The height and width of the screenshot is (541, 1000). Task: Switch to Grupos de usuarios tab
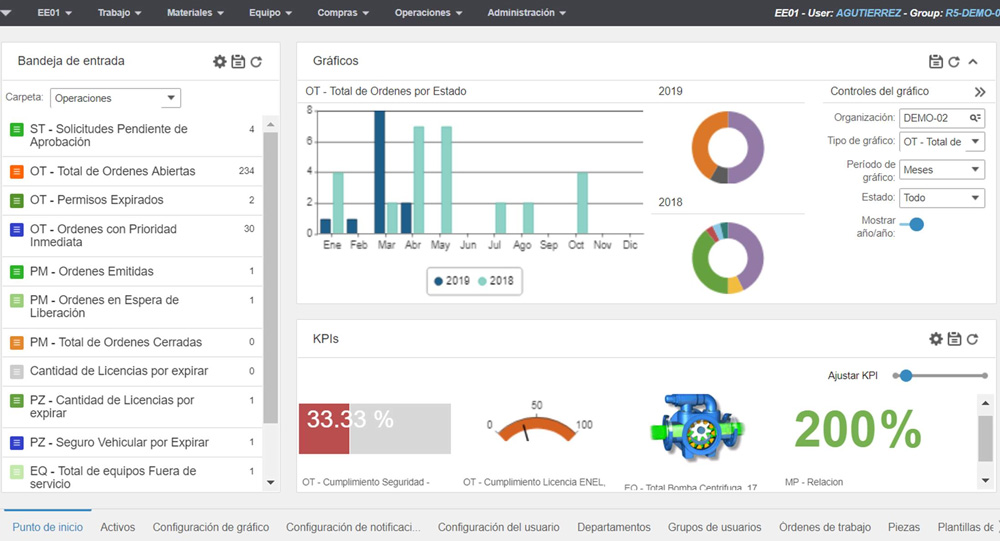point(714,527)
